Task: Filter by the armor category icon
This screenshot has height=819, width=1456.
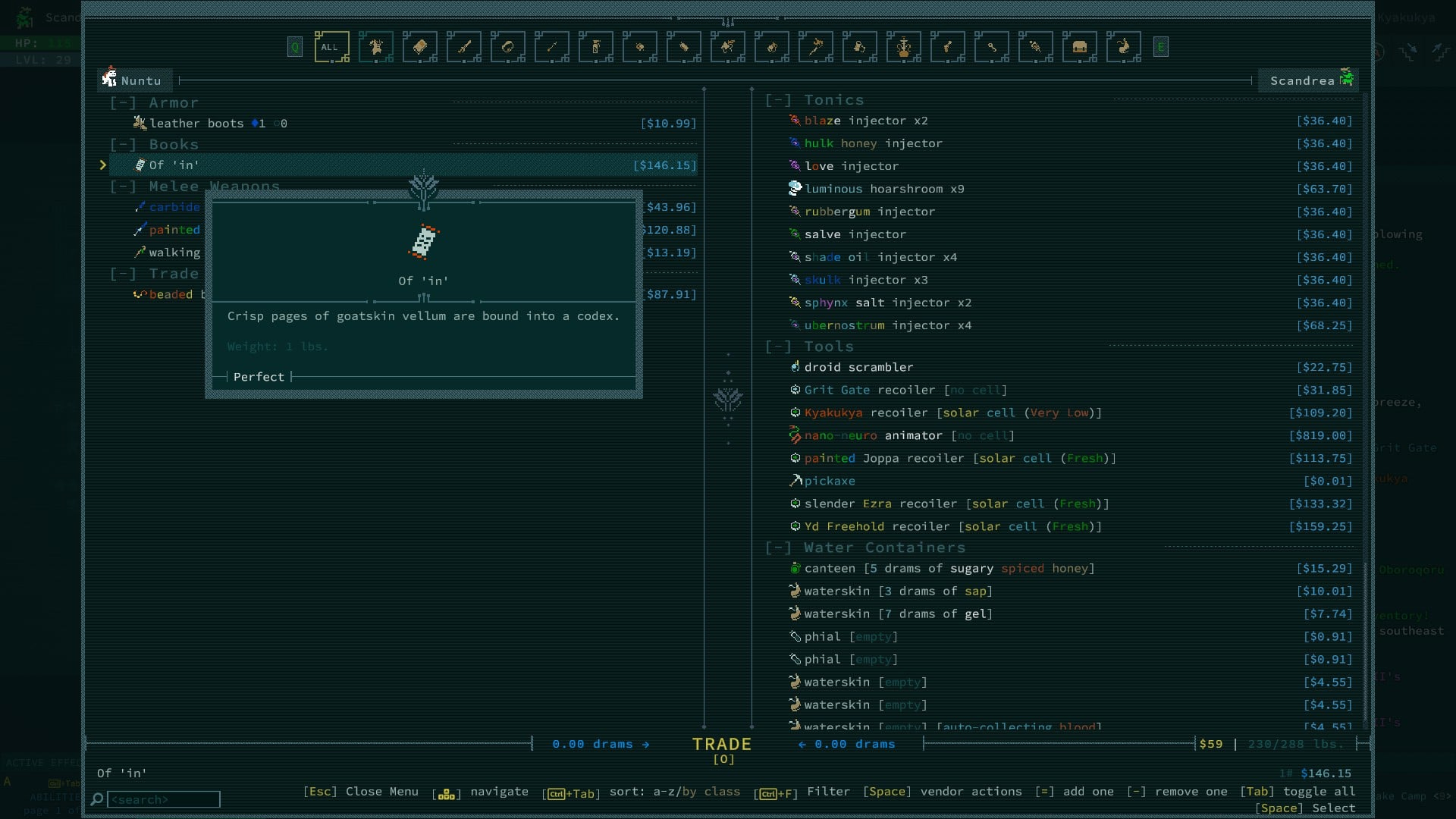Action: point(375,47)
